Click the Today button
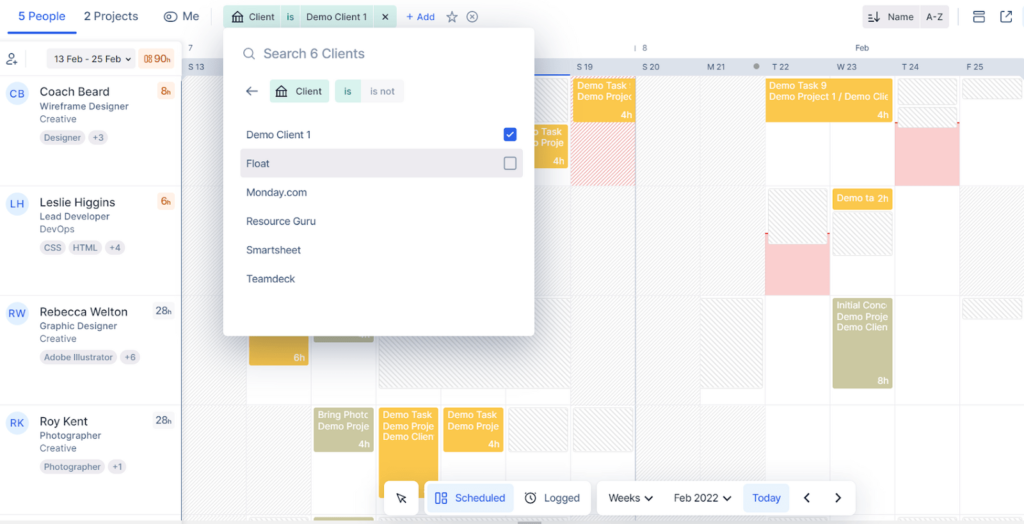 pos(766,498)
